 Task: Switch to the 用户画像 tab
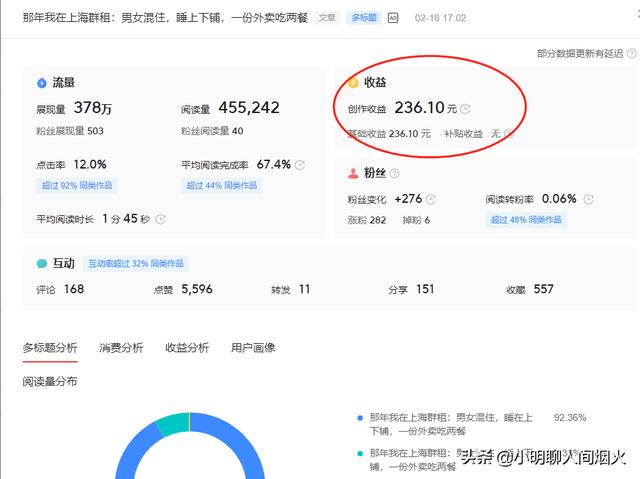click(253, 348)
